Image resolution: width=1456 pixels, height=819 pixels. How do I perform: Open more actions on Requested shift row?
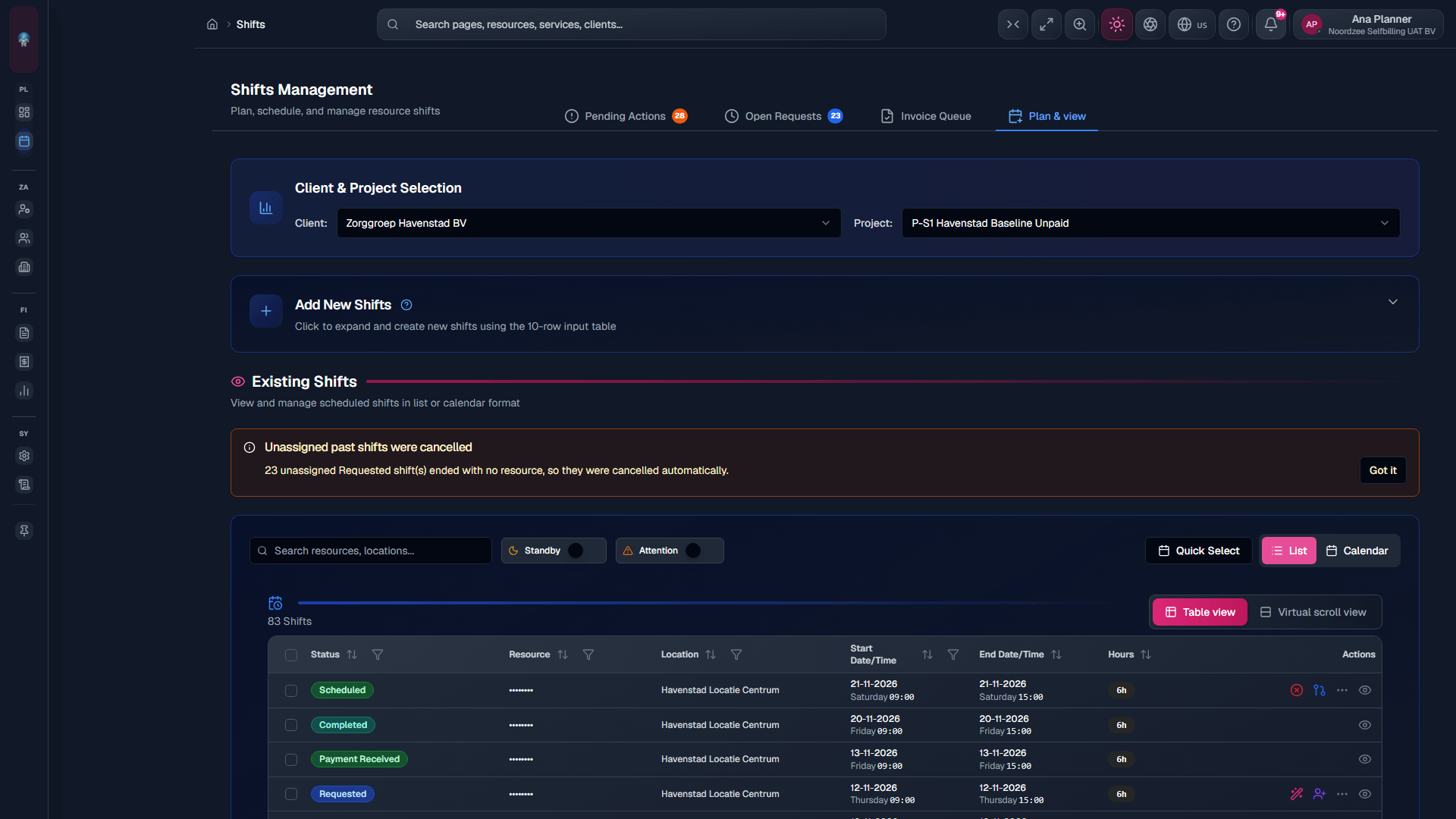pos(1342,794)
